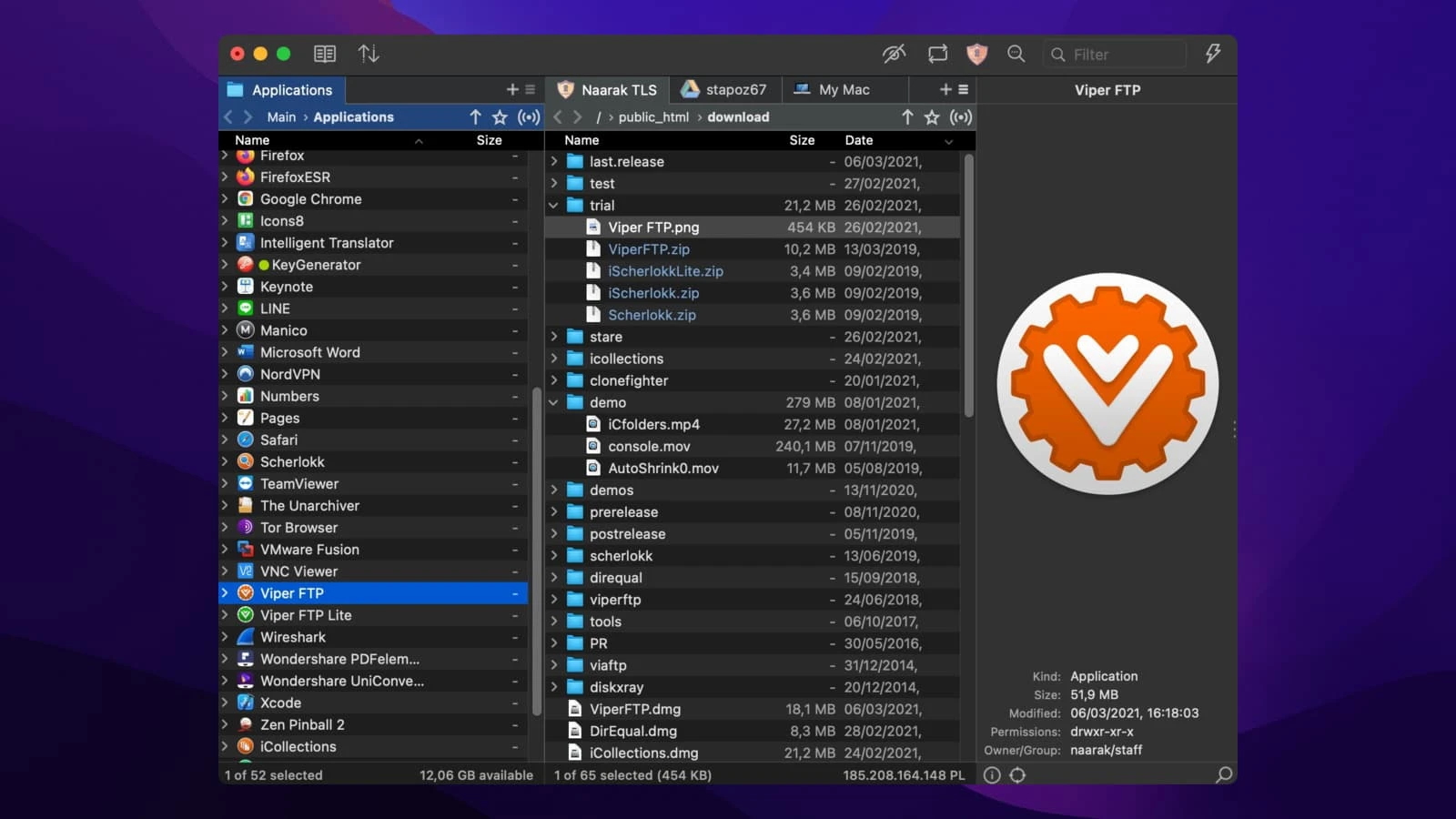Select the ViperFTP.dmg file
This screenshot has width=1456, height=819.
coord(634,709)
